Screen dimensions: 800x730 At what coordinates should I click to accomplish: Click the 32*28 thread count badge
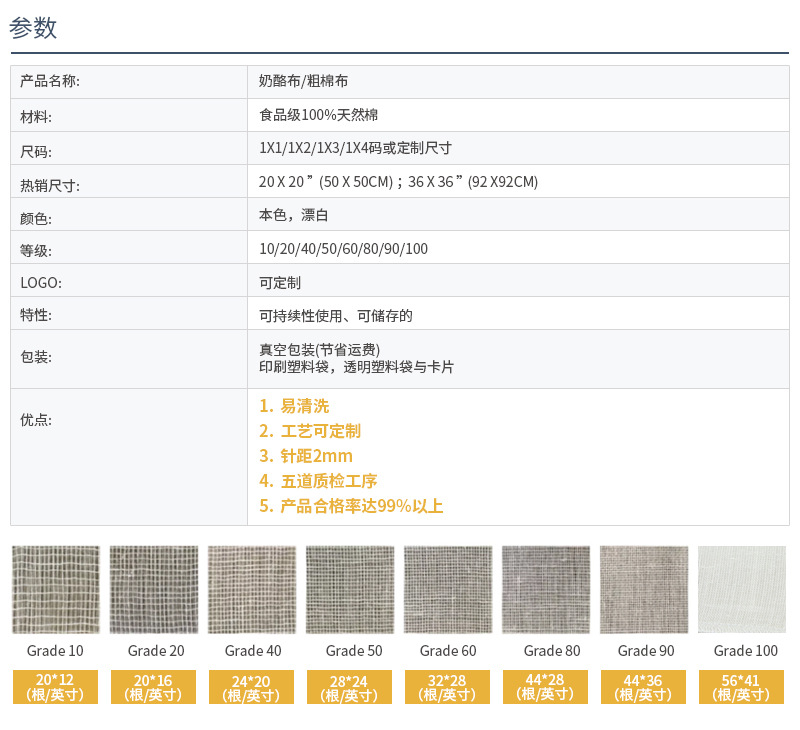(x=447, y=687)
